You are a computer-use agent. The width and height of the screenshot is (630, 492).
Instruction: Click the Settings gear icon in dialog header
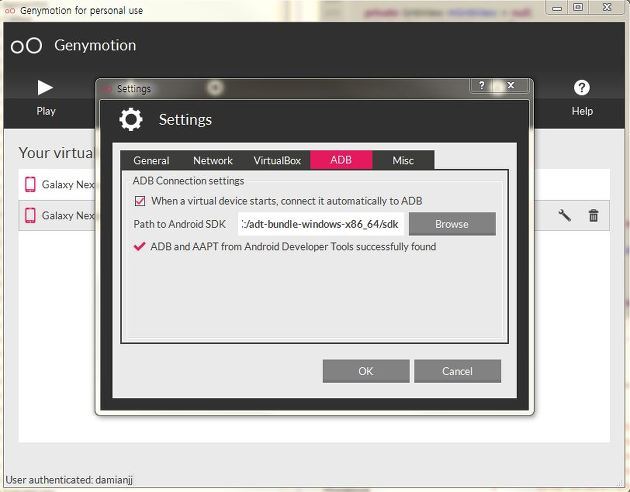pos(131,120)
